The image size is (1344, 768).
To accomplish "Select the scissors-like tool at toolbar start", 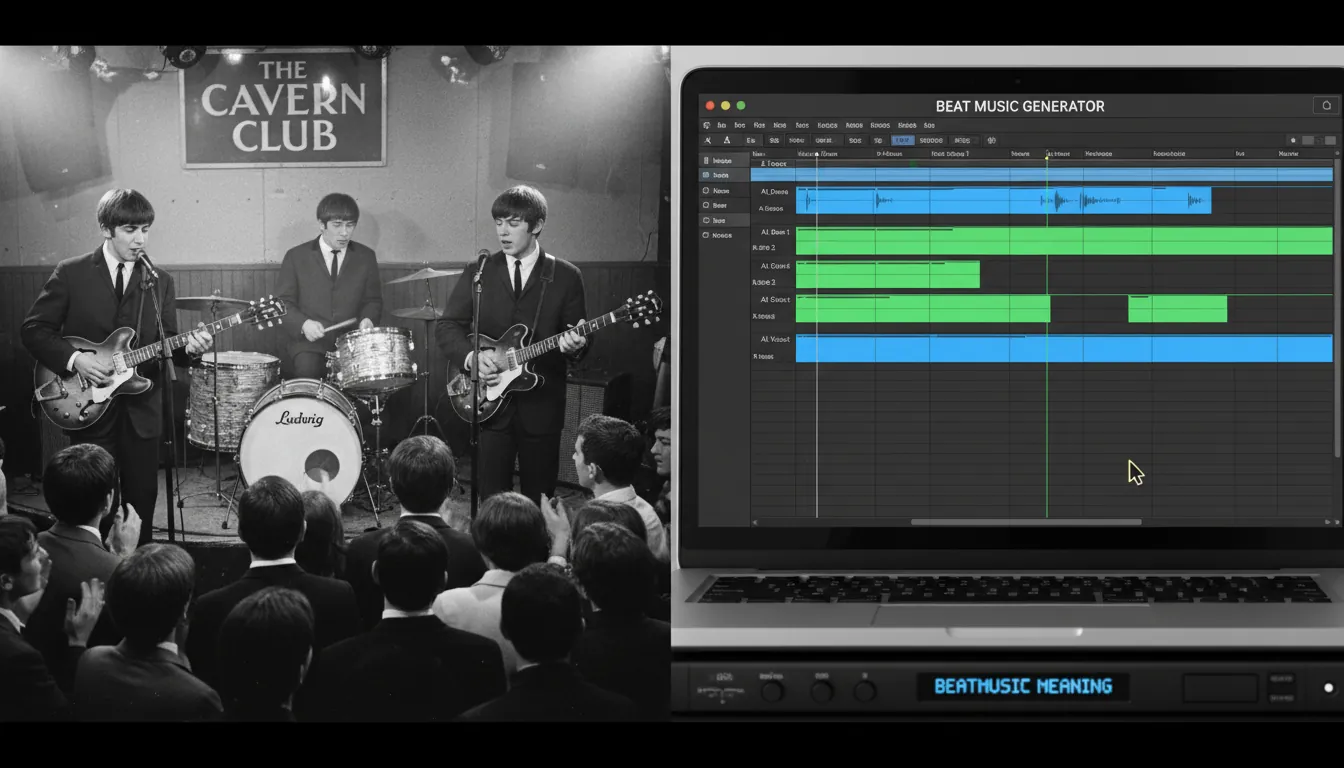I will [x=707, y=141].
